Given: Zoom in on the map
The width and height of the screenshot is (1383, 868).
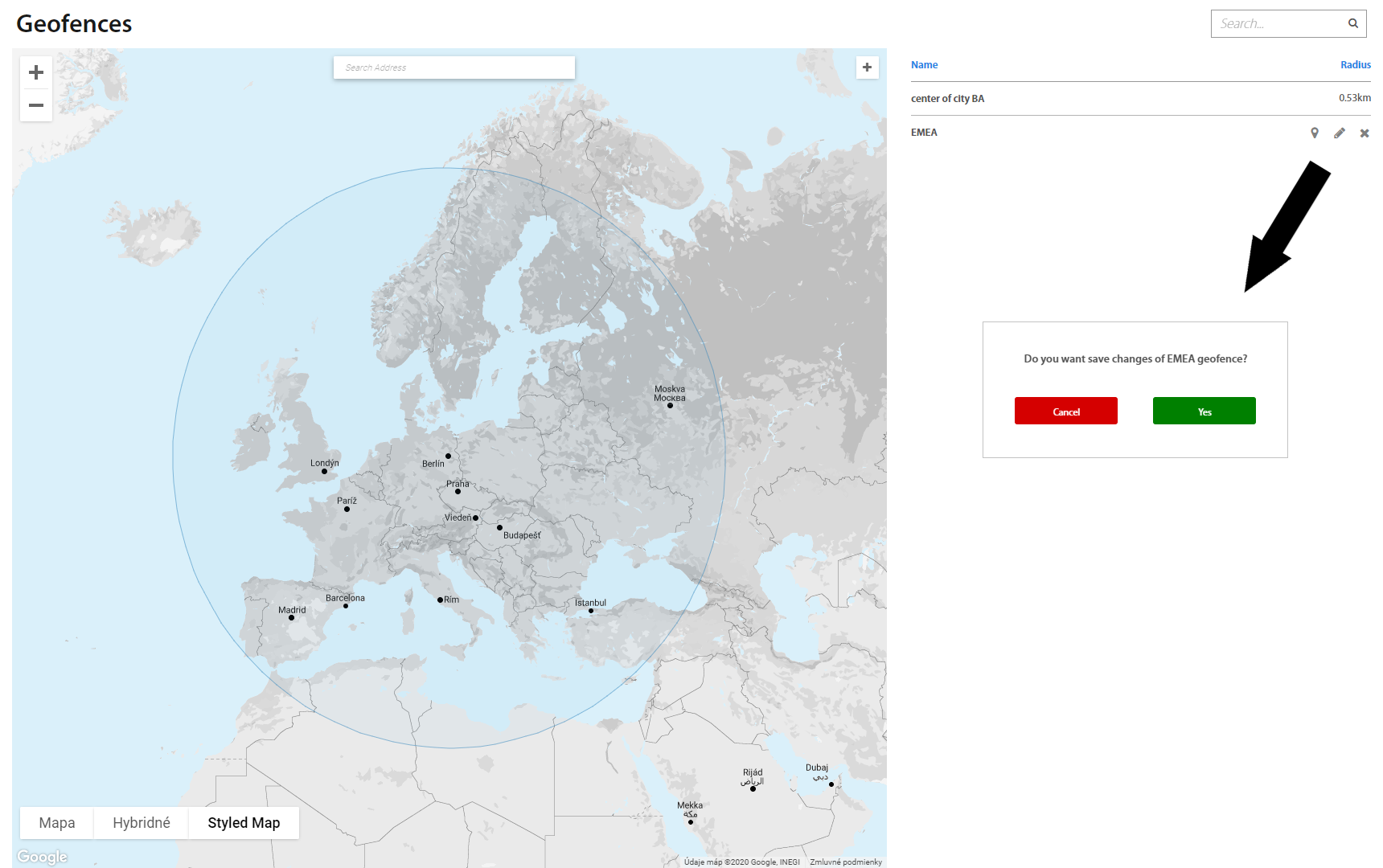Looking at the screenshot, I should pyautogui.click(x=36, y=72).
